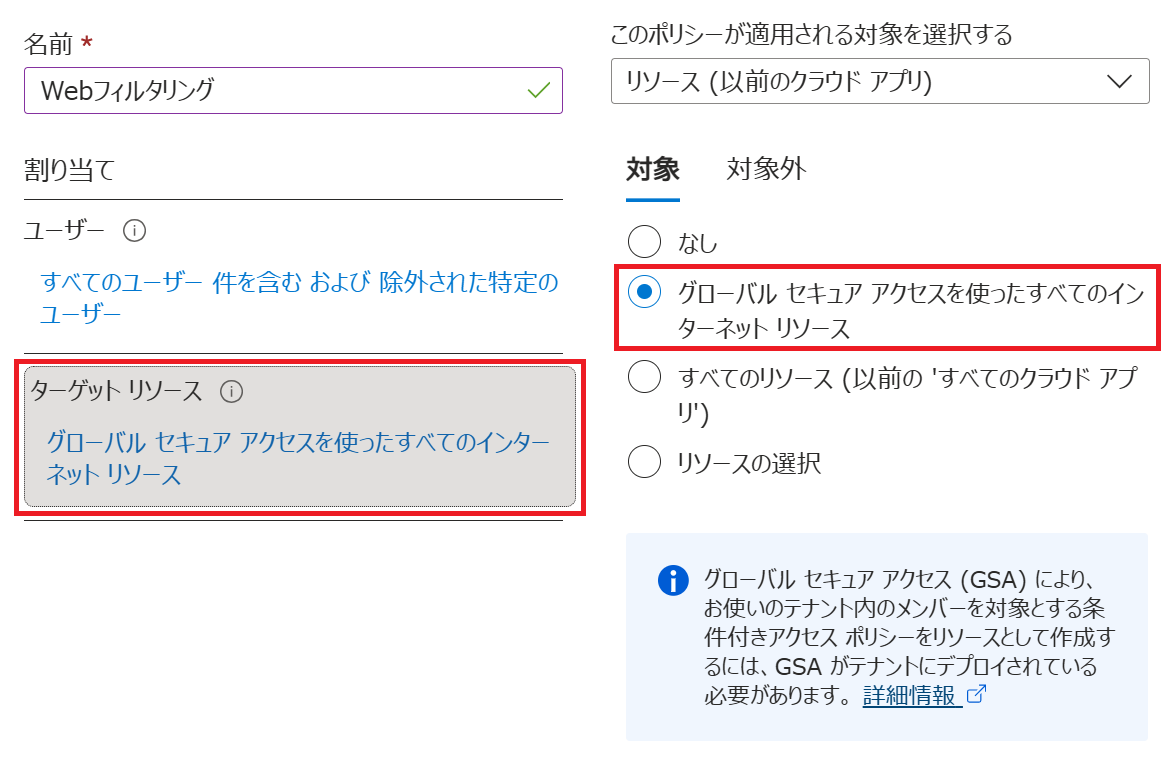
Task: Click the ユーザー label text
Action: pos(64,230)
